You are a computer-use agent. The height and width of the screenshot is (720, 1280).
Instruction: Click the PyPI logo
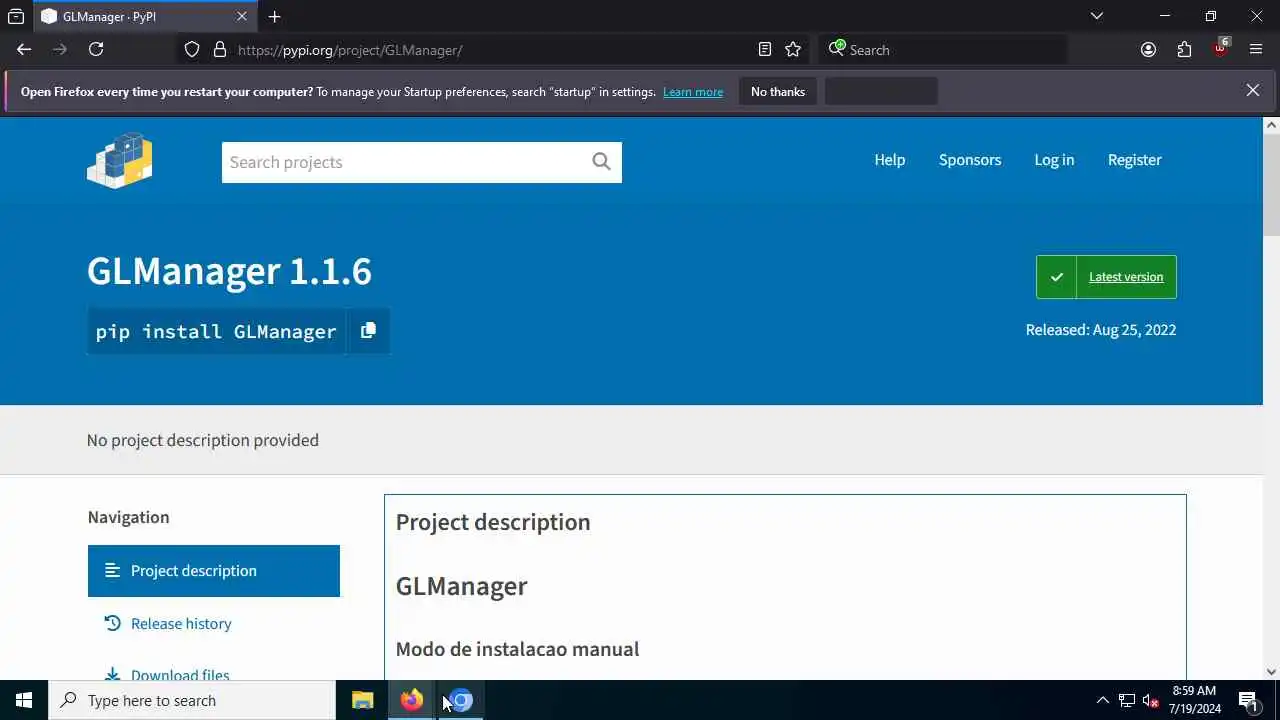point(120,160)
